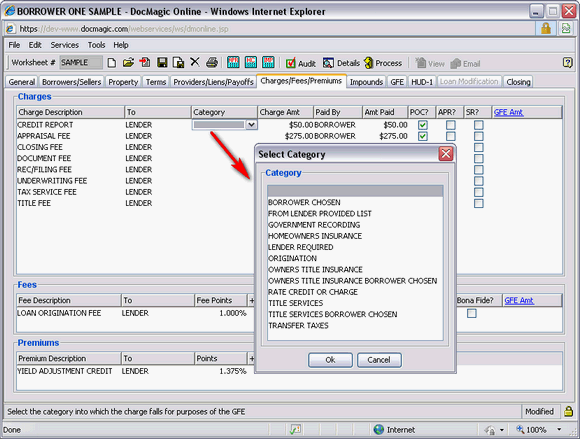Click the padlock icon in the address bar

[x=546, y=28]
